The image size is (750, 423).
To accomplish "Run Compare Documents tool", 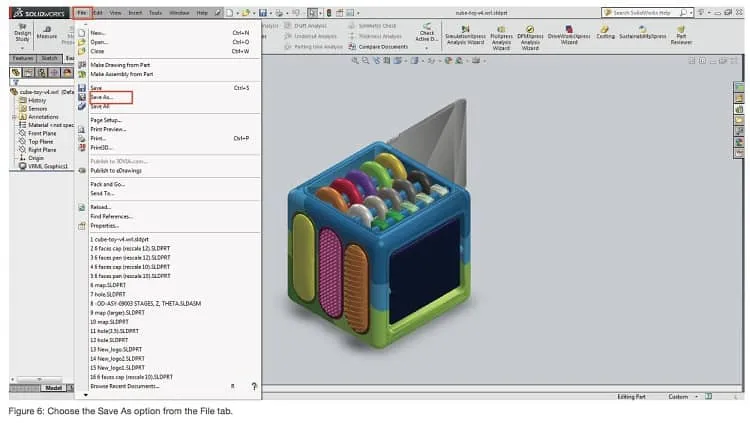I will tap(378, 47).
